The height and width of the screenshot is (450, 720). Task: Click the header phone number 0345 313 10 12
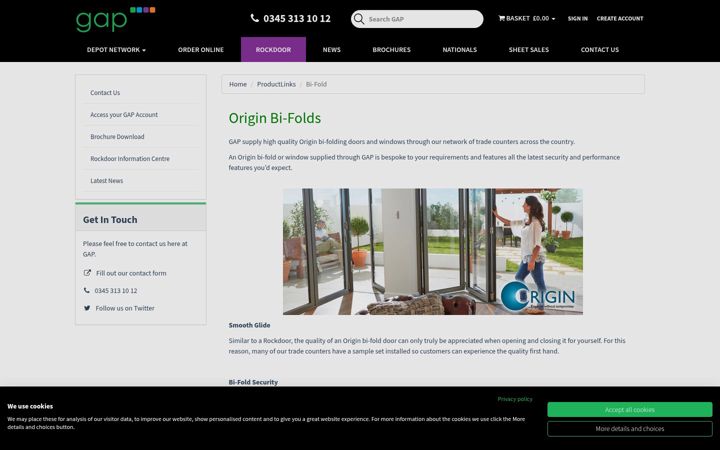(x=297, y=18)
